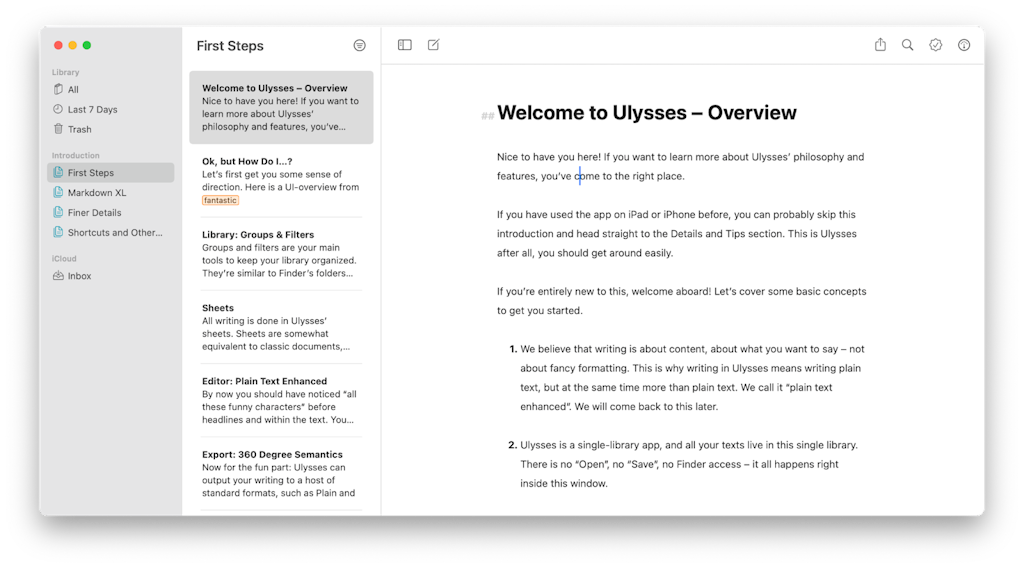This screenshot has height=568, width=1024.
Task: Open the revision check badge icon
Action: coord(936,45)
